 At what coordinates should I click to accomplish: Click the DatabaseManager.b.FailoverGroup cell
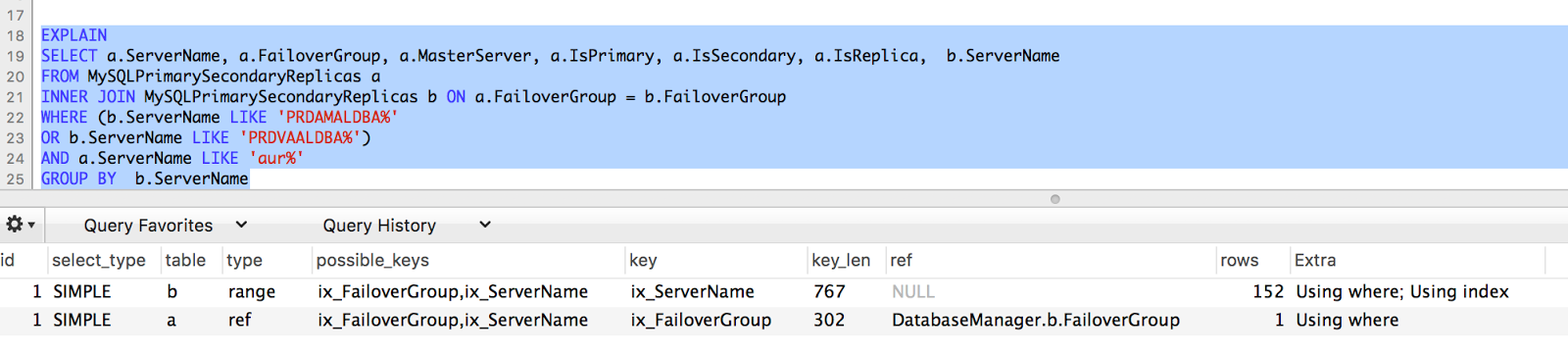coord(1035,320)
